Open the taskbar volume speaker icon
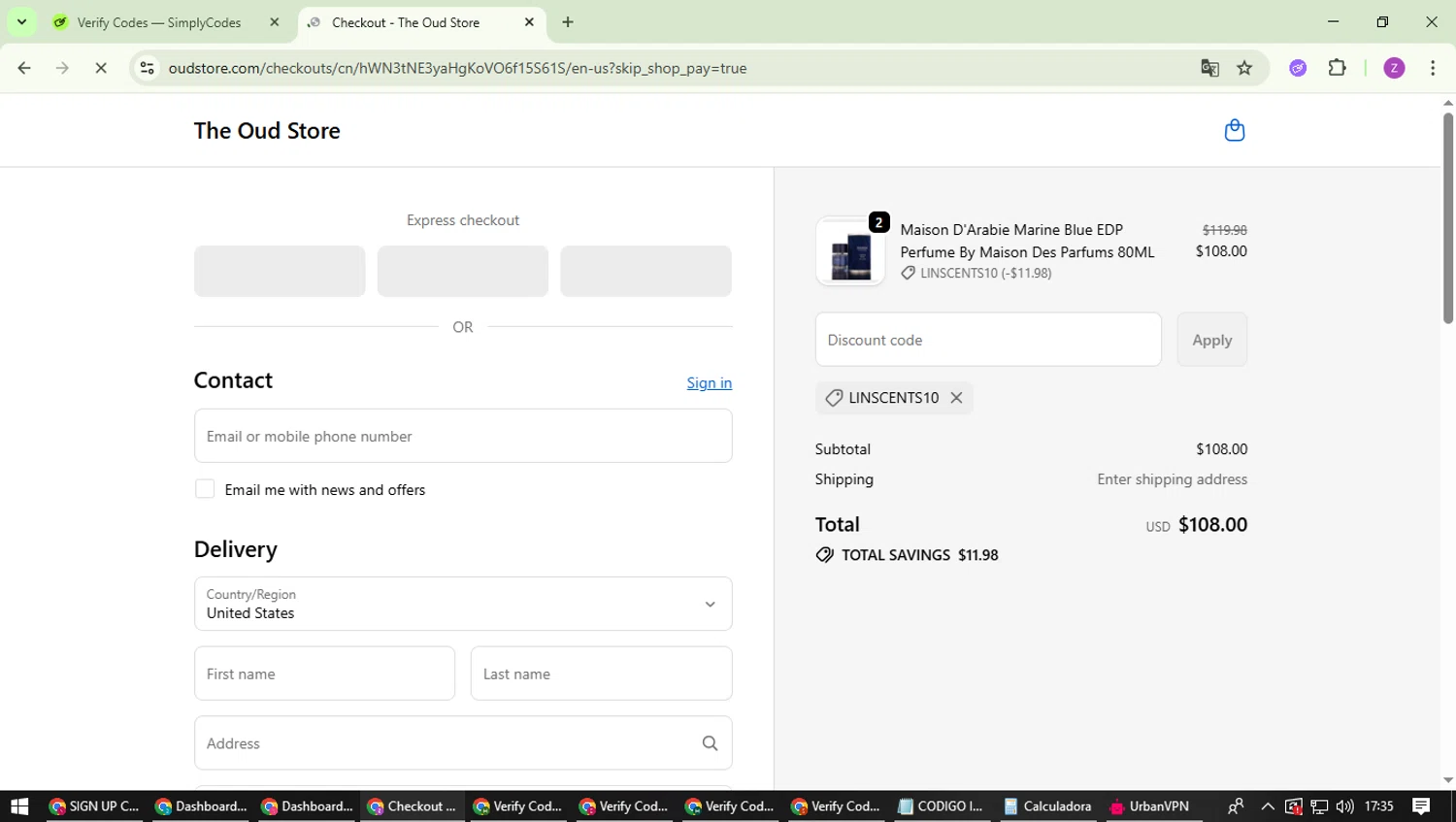Screen dimensions: 1456x822 (1344, 806)
